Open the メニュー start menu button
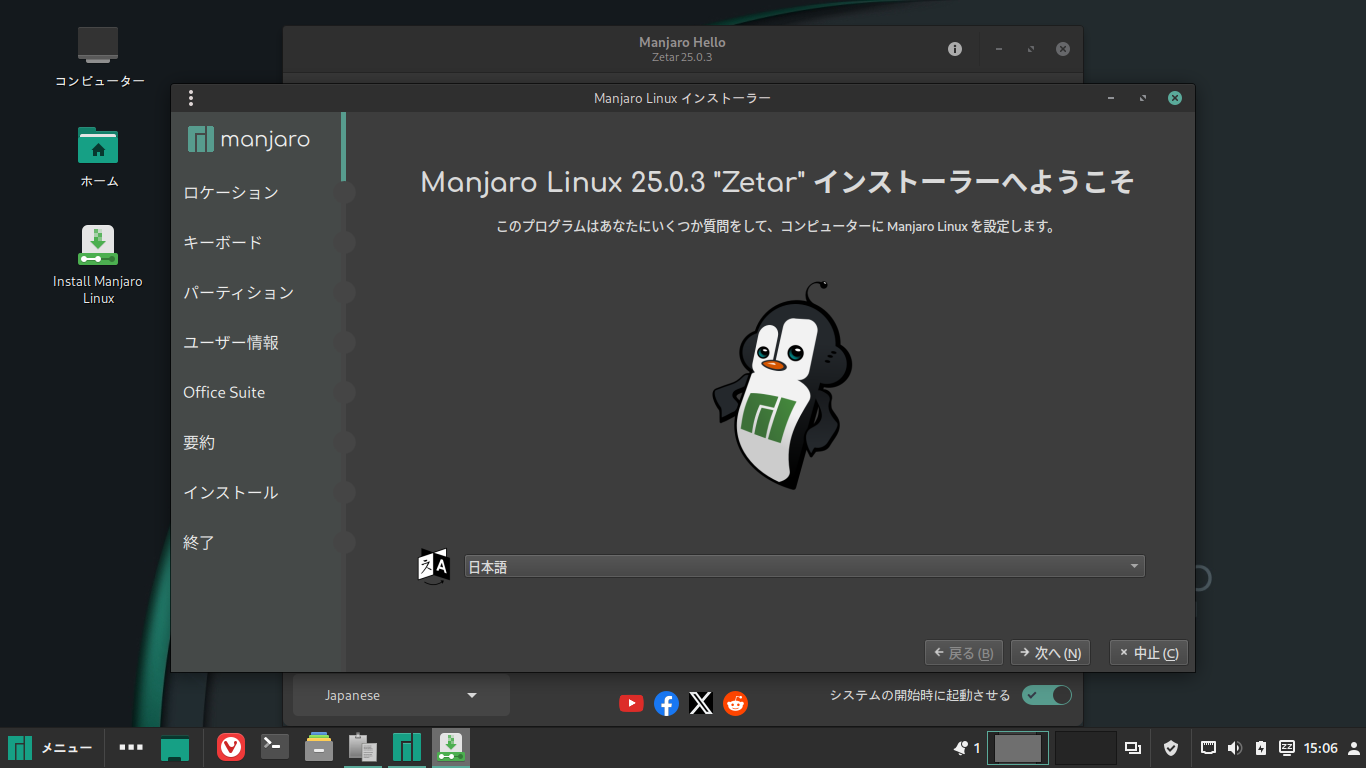 (50, 748)
